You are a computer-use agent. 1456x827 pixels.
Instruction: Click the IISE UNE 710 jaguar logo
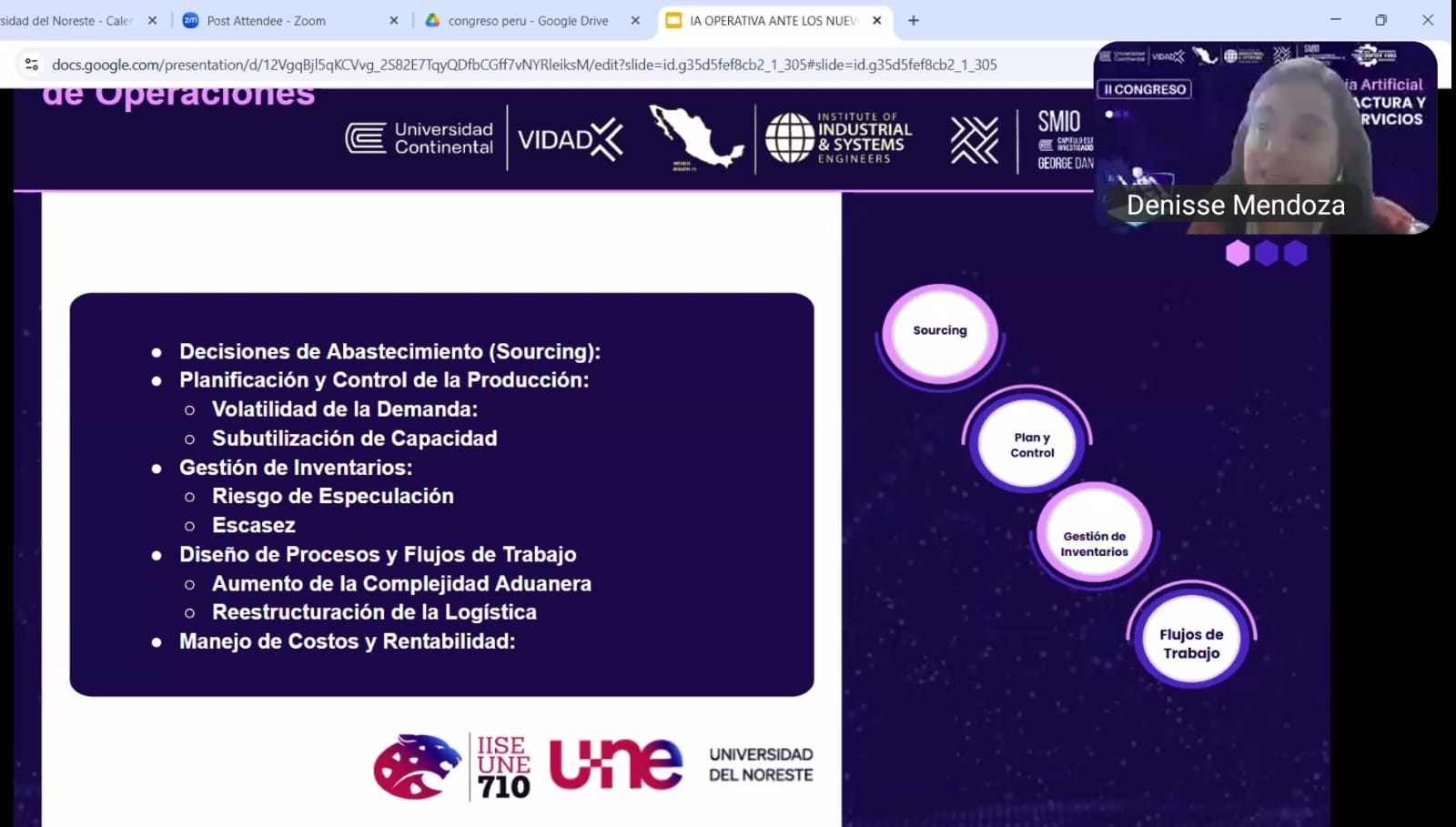(x=419, y=767)
